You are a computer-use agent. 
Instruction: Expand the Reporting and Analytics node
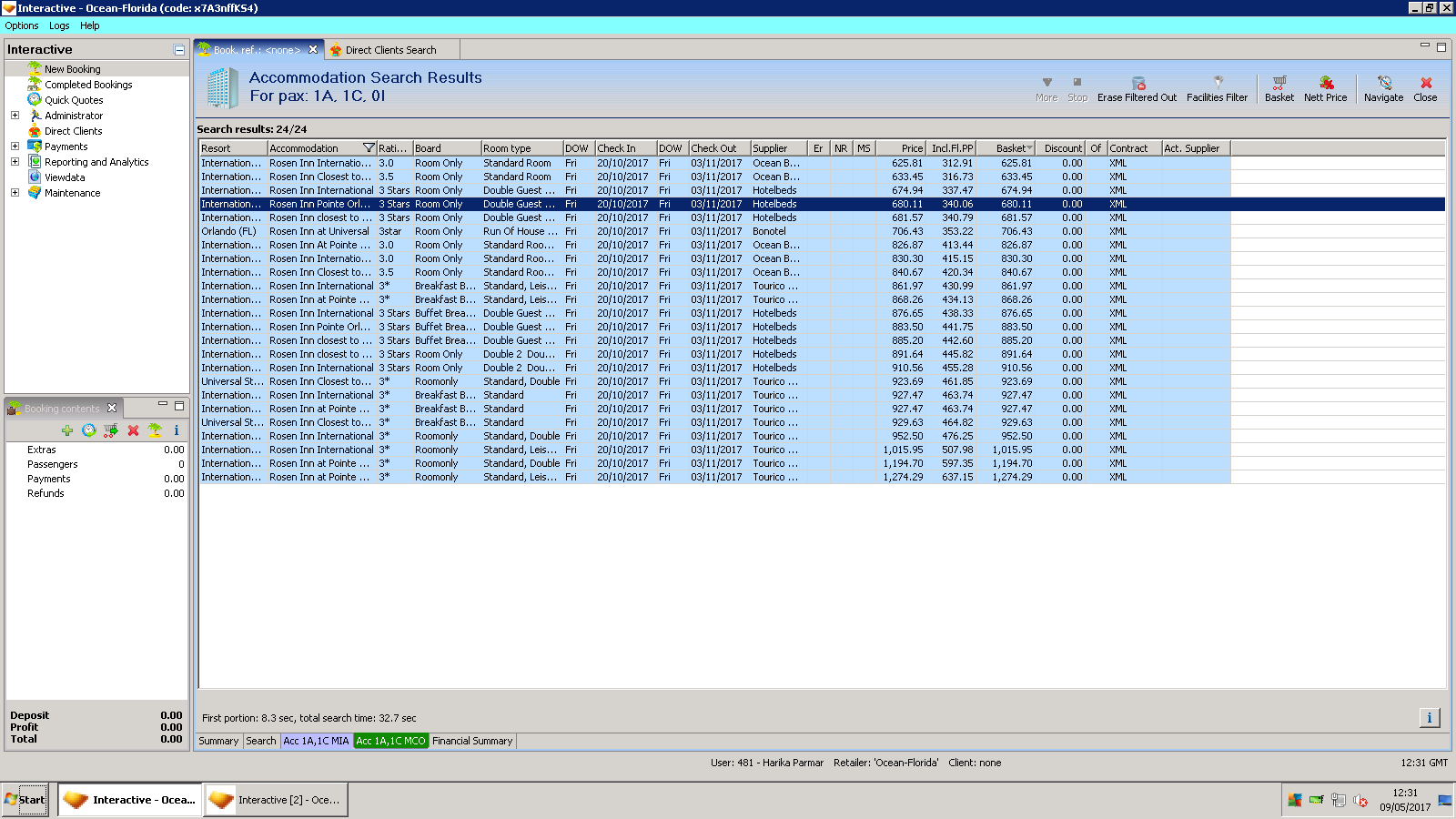click(x=15, y=162)
